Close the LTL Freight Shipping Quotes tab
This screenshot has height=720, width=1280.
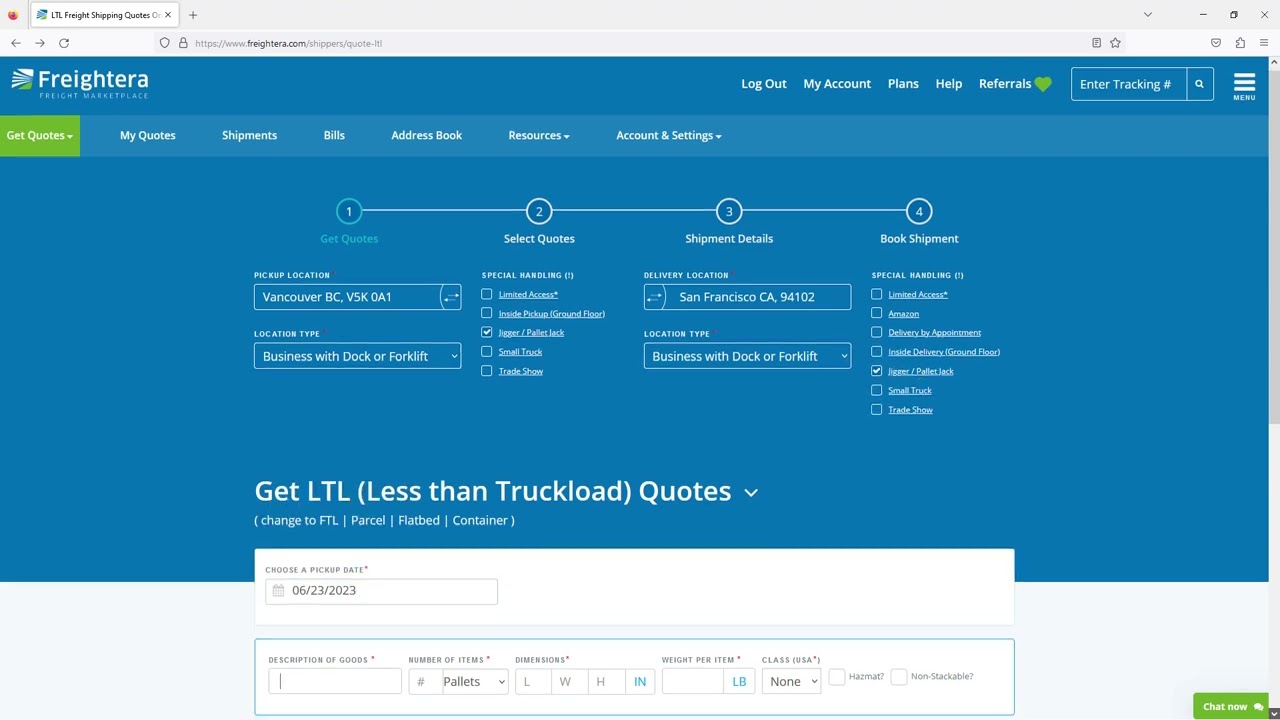(168, 15)
